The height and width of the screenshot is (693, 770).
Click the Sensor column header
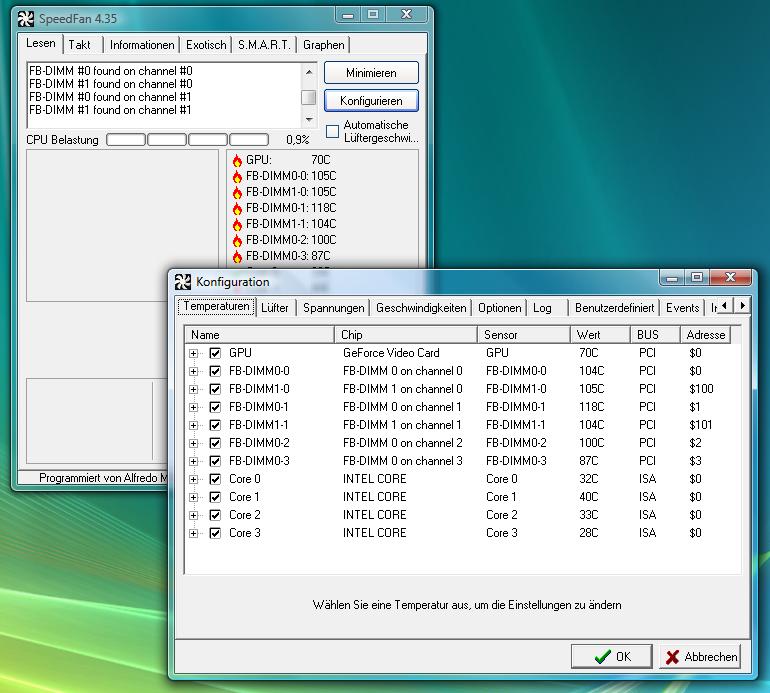(x=523, y=335)
